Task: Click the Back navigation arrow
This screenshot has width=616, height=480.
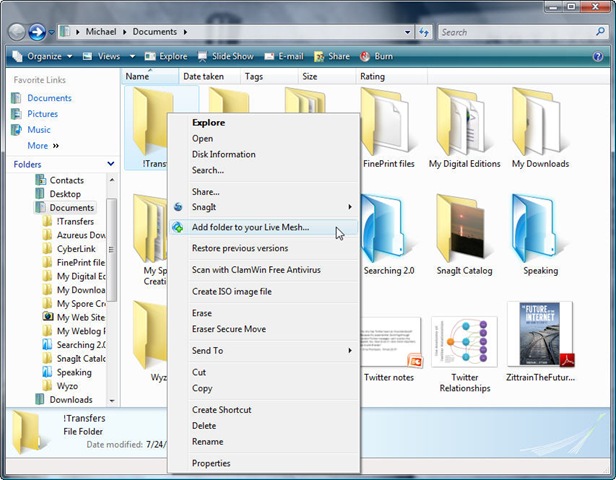Action: click(17, 32)
